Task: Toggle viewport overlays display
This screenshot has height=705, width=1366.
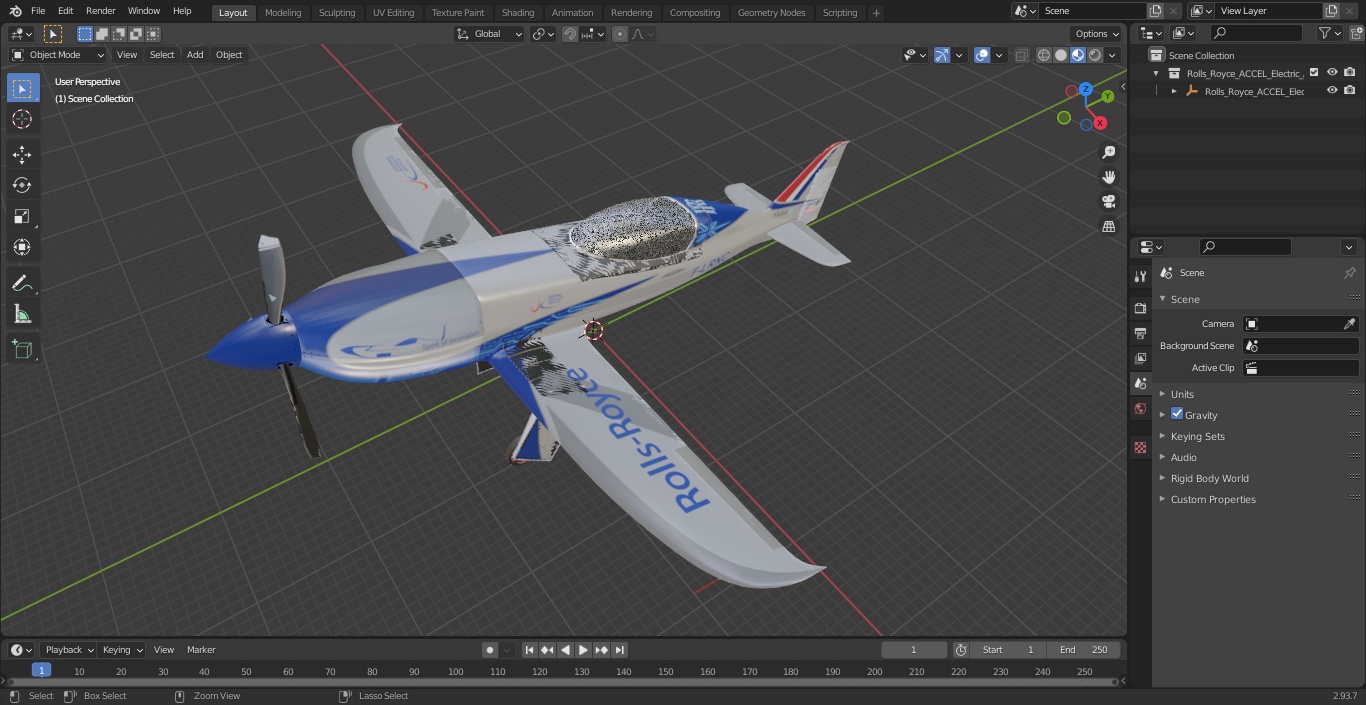Action: [x=982, y=55]
